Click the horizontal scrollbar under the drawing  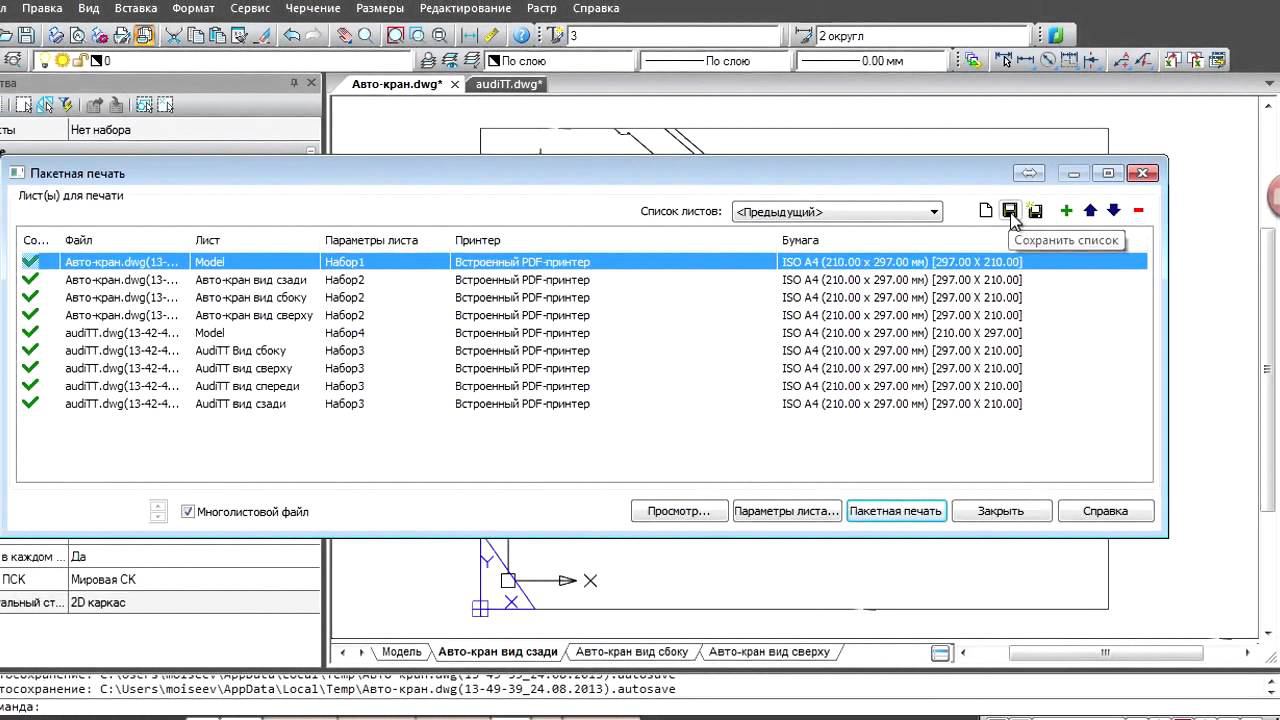(x=1105, y=653)
